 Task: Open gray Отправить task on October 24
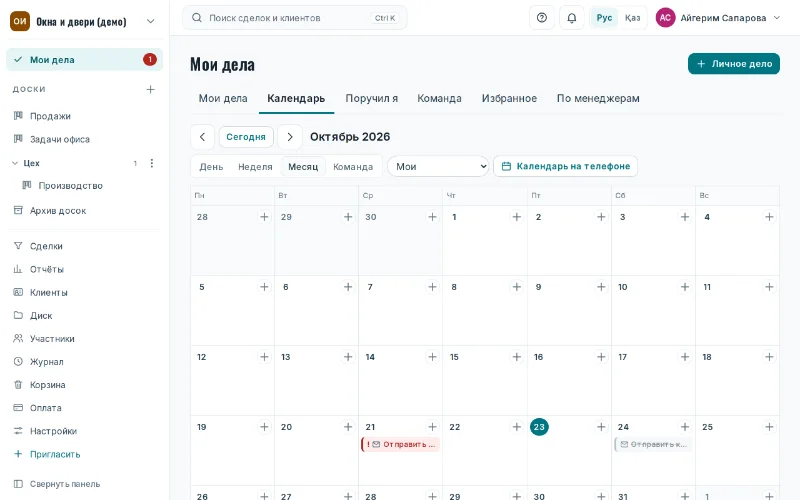tap(654, 444)
